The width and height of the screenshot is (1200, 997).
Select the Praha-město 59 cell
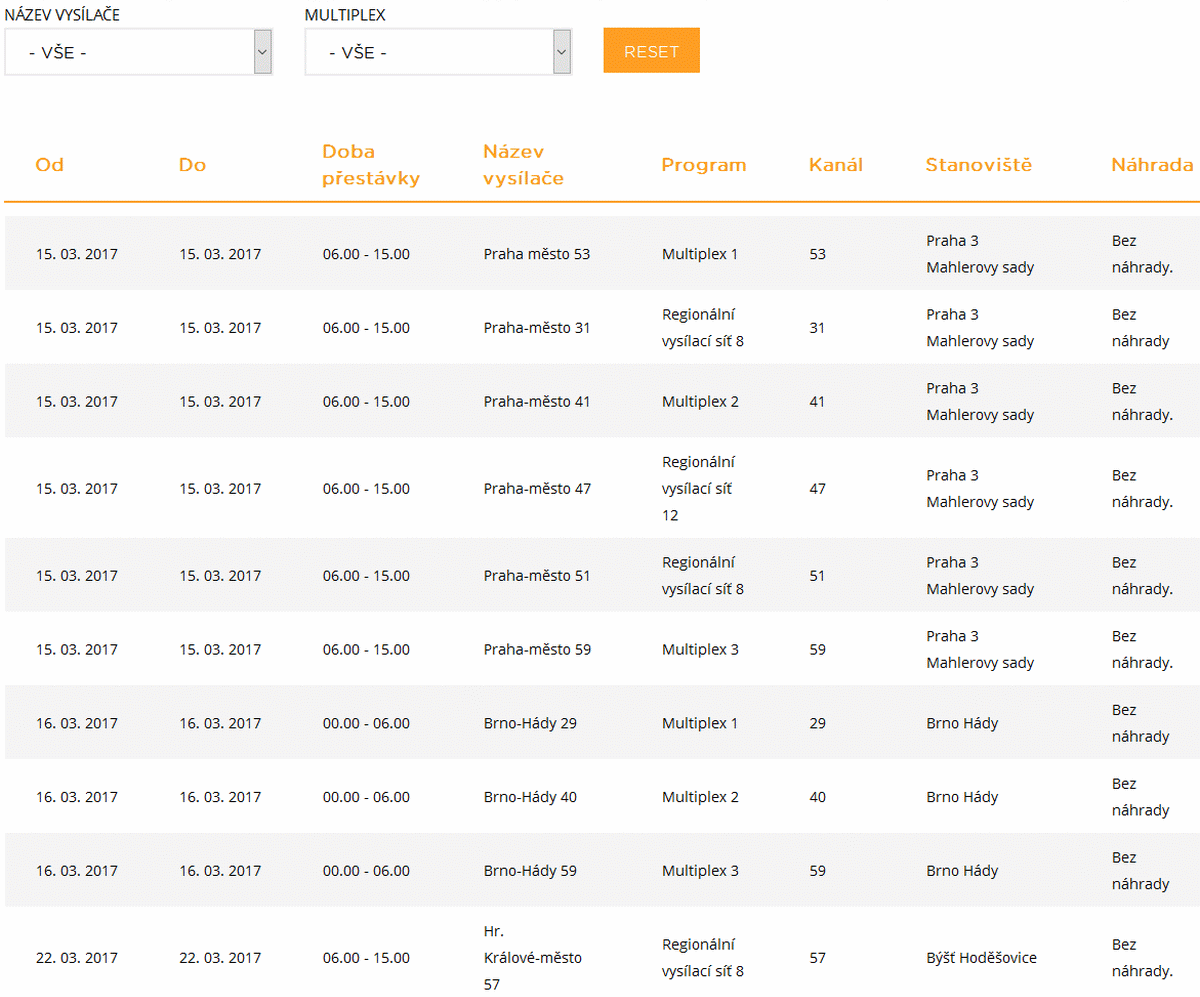537,650
